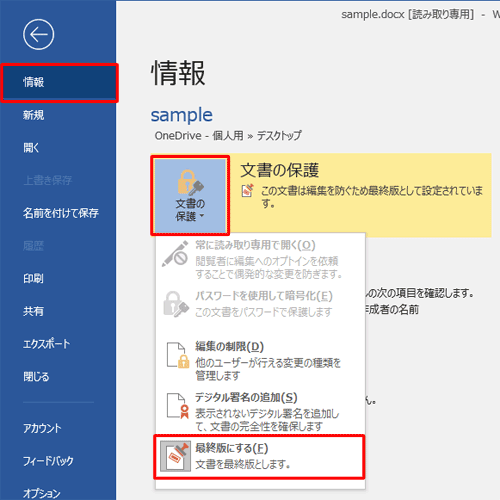
Task: Open the 開く page
Action: [31, 148]
